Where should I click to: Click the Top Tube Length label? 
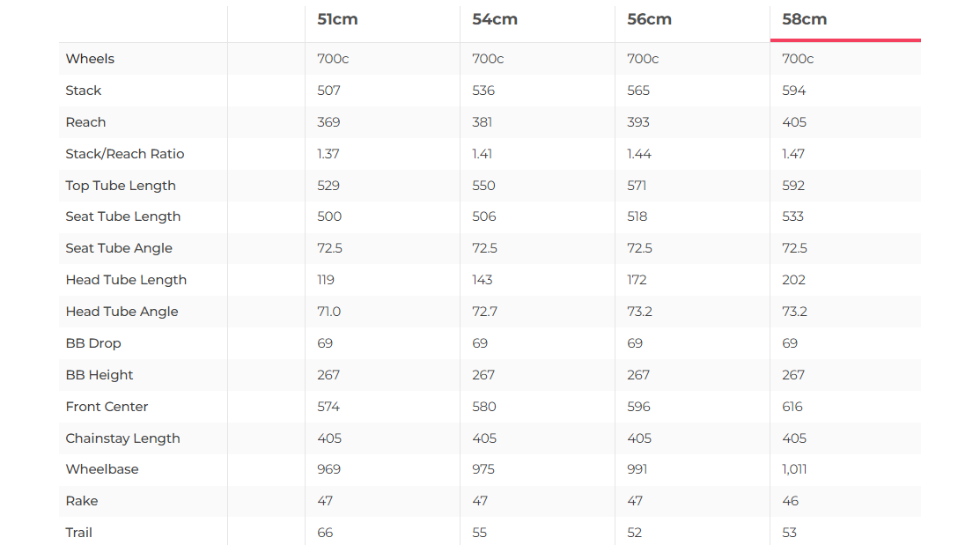click(x=121, y=186)
